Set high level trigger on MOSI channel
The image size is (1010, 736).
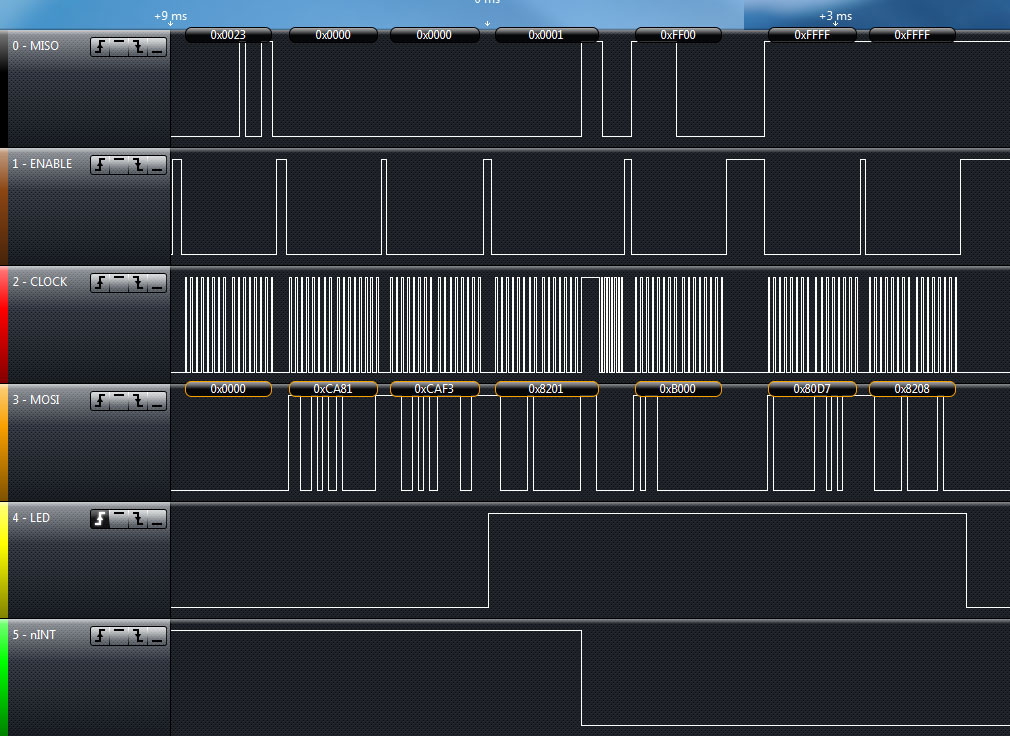pos(119,401)
